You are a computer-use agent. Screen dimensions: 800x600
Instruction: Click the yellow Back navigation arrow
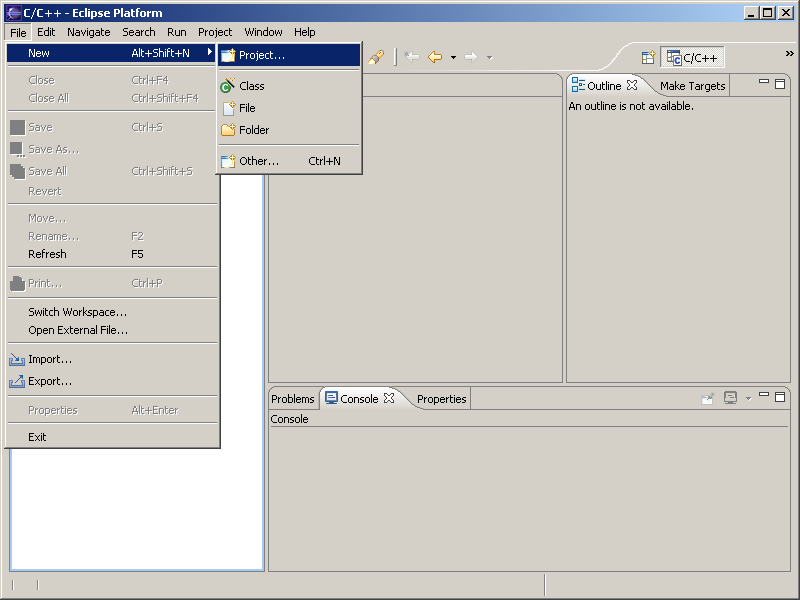pyautogui.click(x=435, y=57)
